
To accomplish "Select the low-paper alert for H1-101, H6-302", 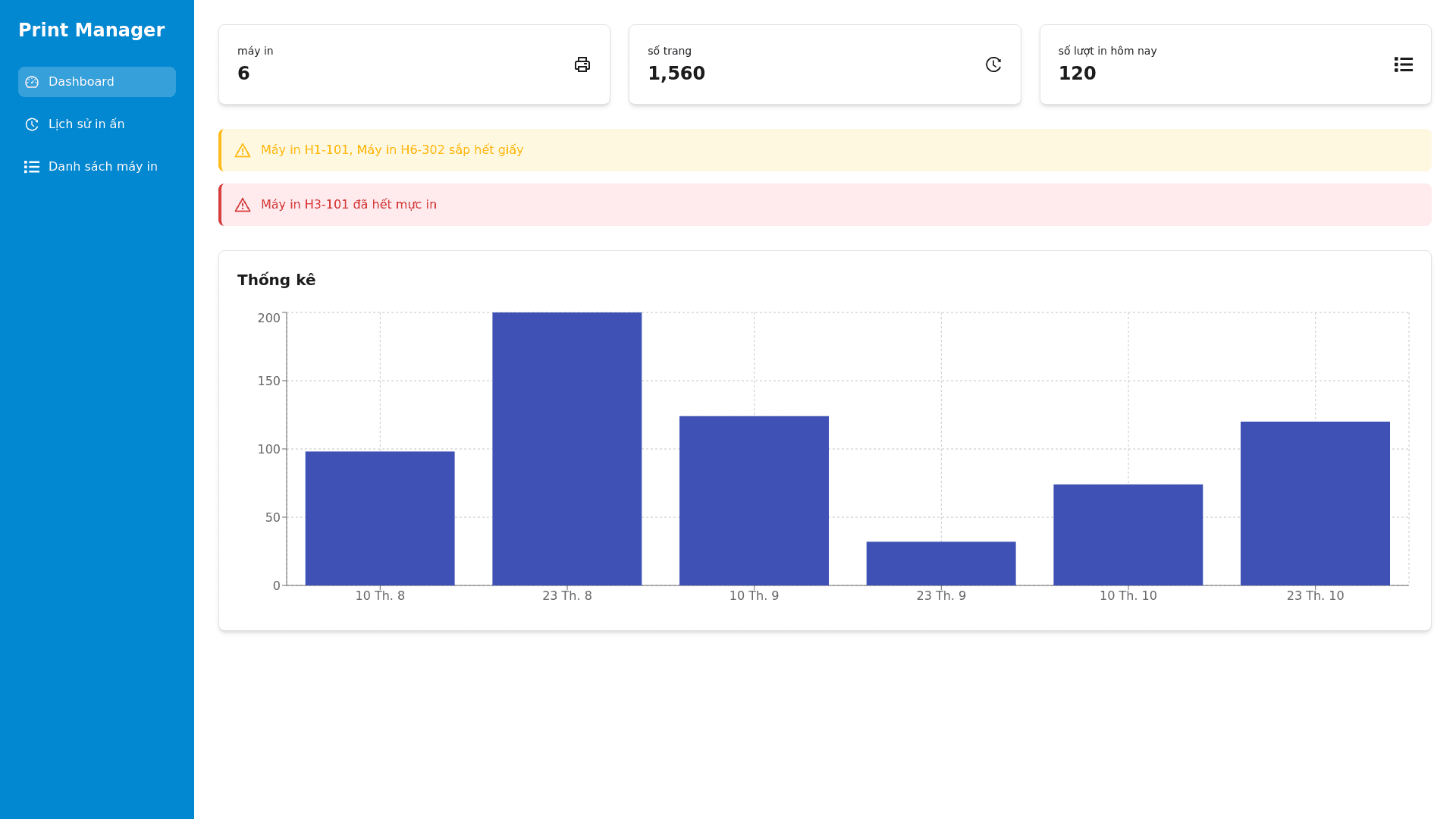I will click(x=392, y=150).
